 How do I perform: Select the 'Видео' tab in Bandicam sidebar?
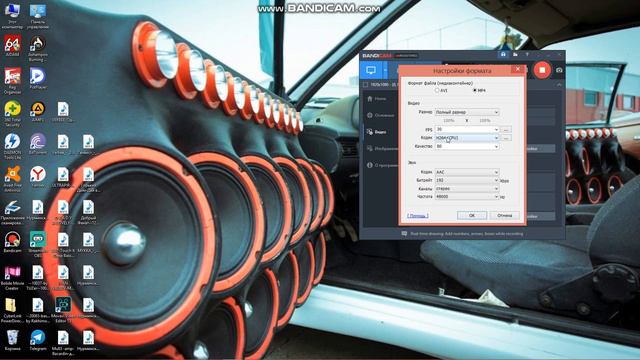click(377, 132)
